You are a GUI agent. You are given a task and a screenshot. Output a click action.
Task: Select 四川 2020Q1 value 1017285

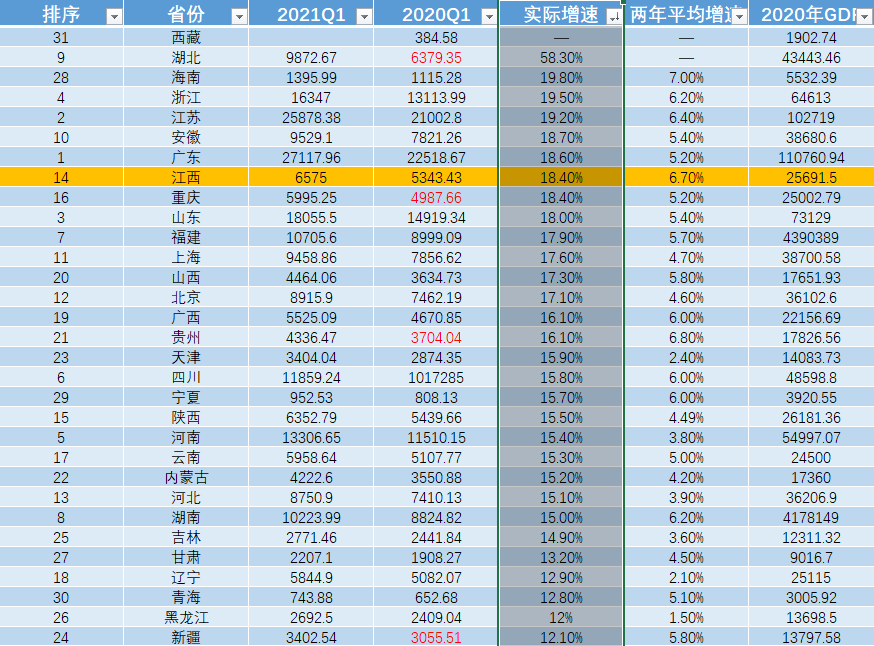tap(436, 377)
